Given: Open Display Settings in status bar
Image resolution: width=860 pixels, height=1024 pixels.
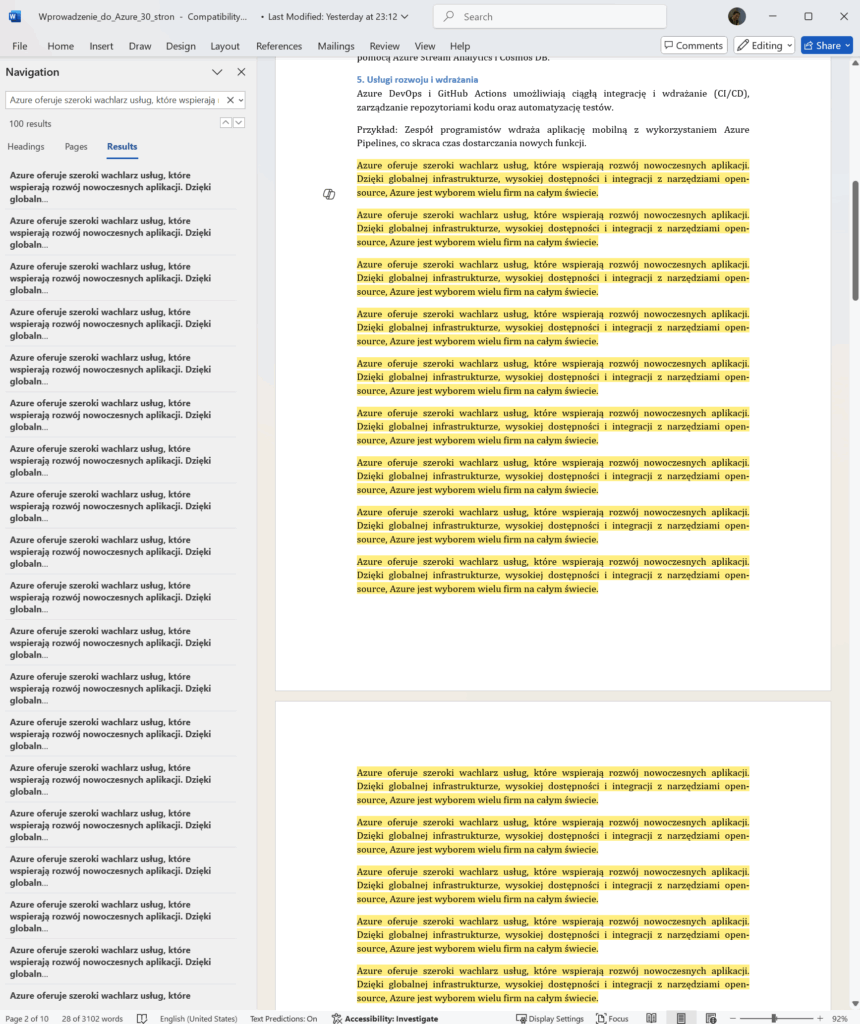Looking at the screenshot, I should coord(550,1018).
